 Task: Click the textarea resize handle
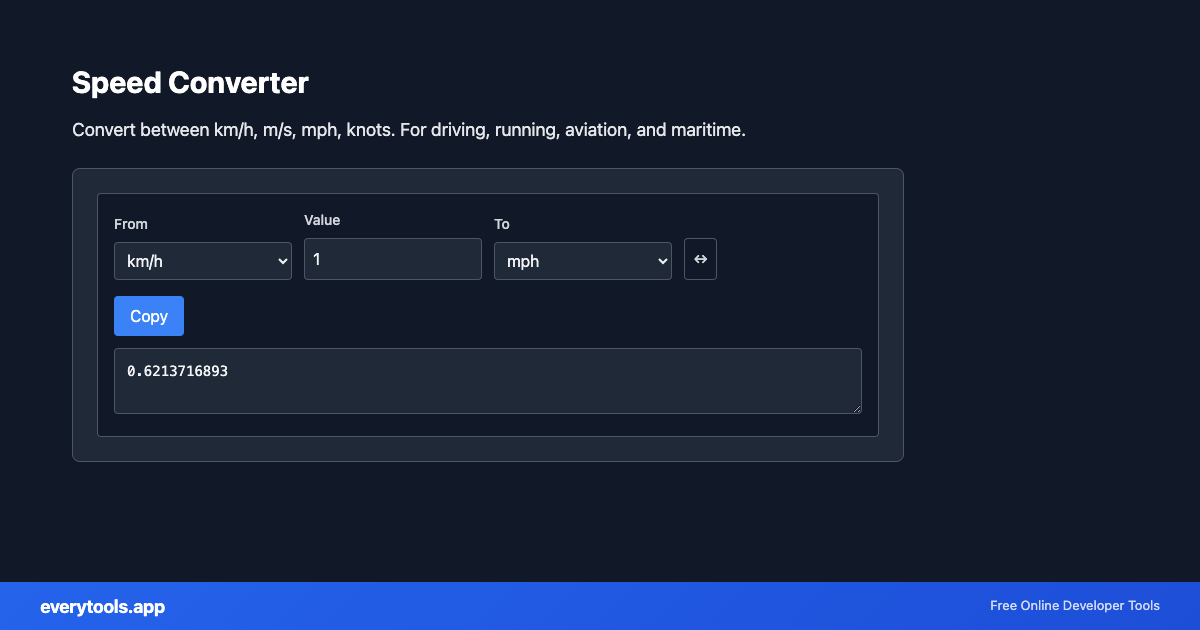click(x=856, y=408)
